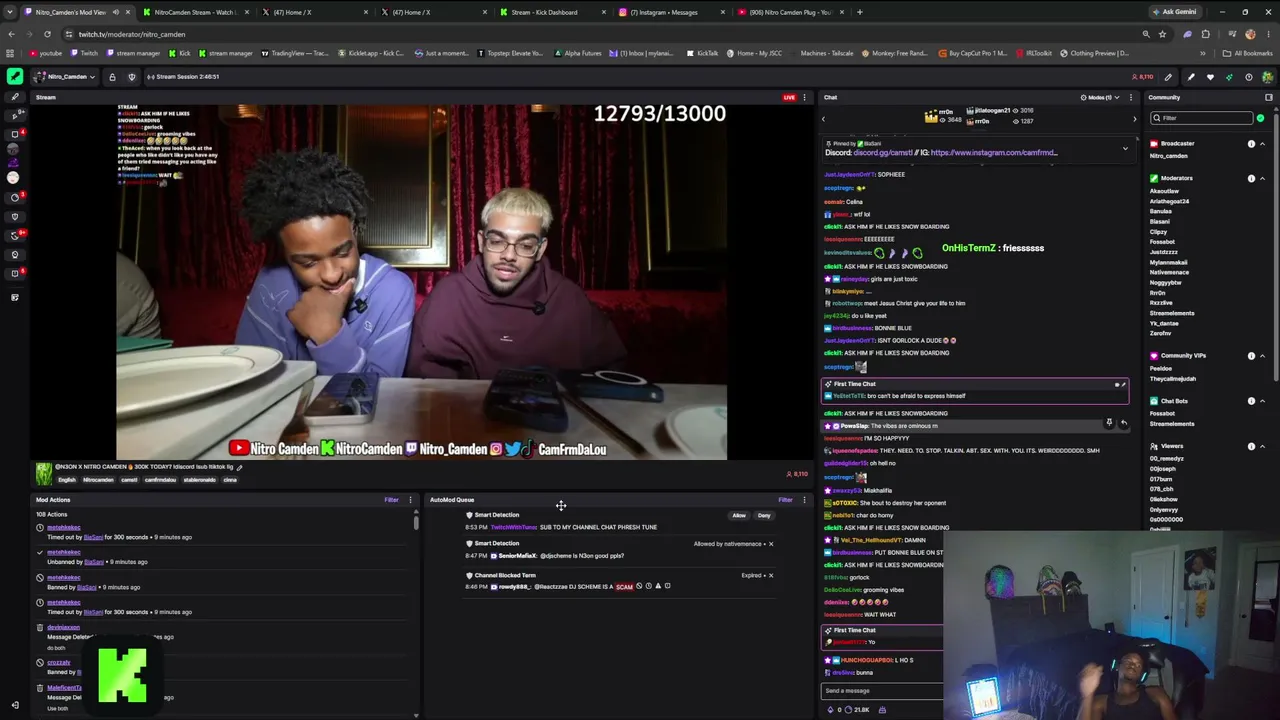Ban user rowdy888 with the ban icon
Viewport: 1280px width, 720px height.
(639, 586)
